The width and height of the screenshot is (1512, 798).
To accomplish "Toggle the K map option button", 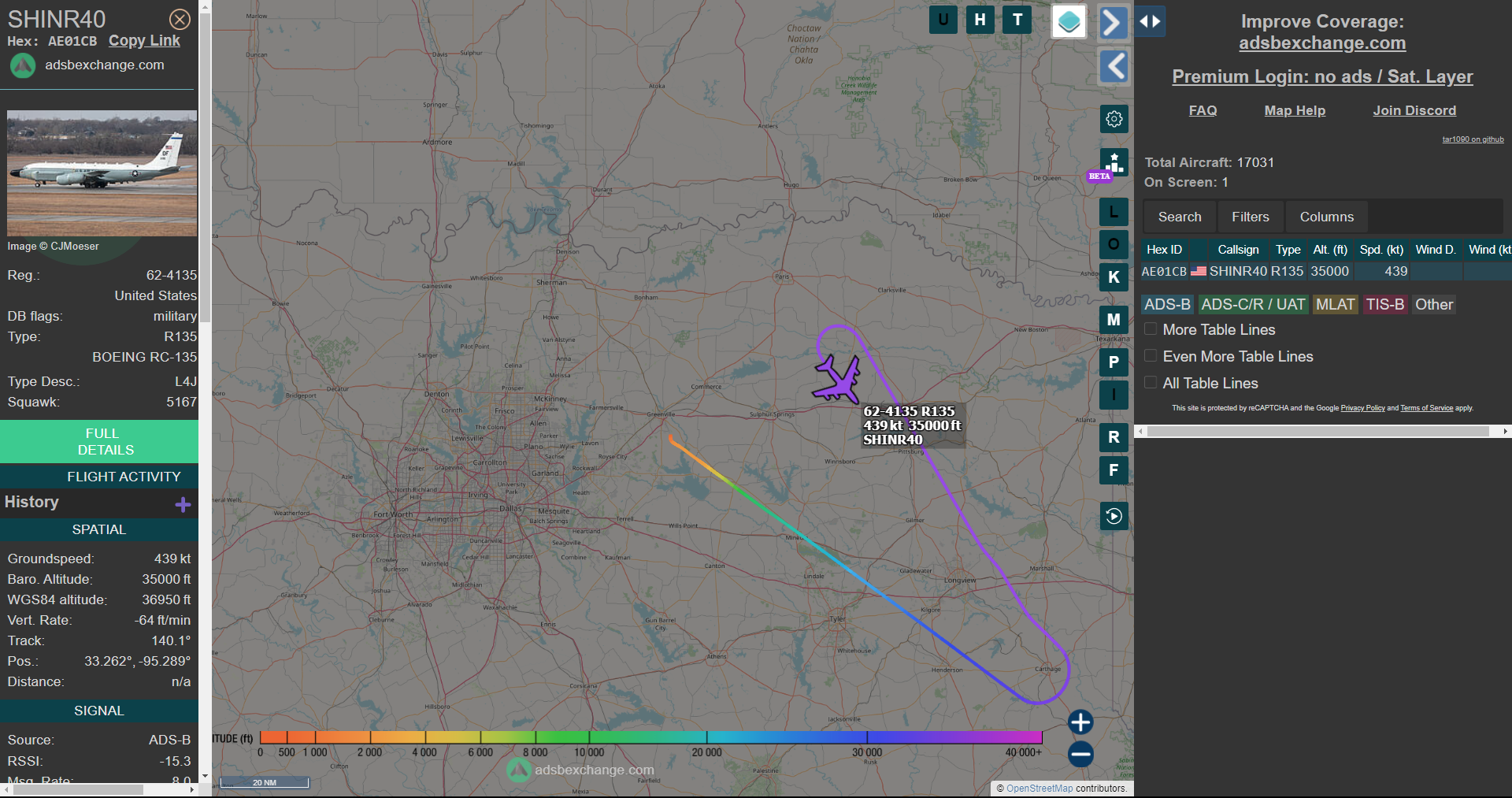I will click(1114, 277).
